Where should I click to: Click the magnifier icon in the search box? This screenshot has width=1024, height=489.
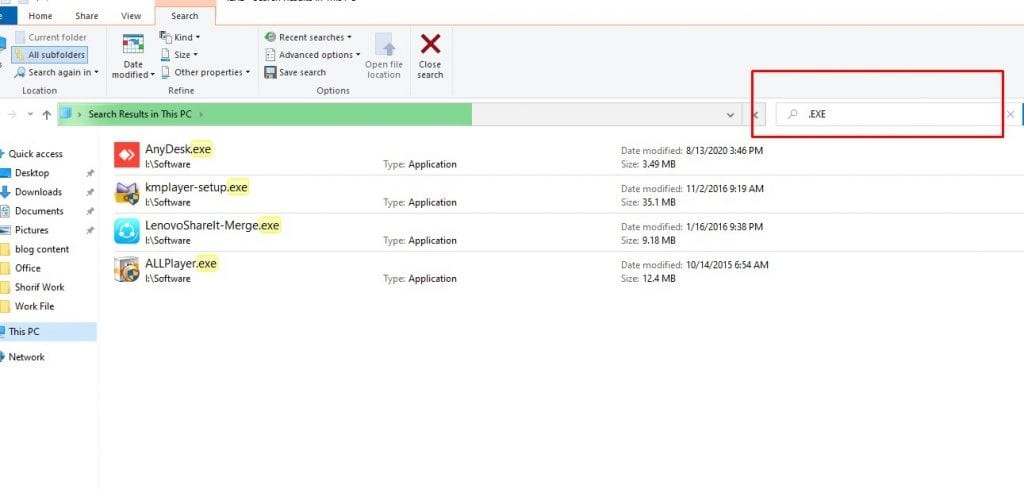[x=792, y=114]
